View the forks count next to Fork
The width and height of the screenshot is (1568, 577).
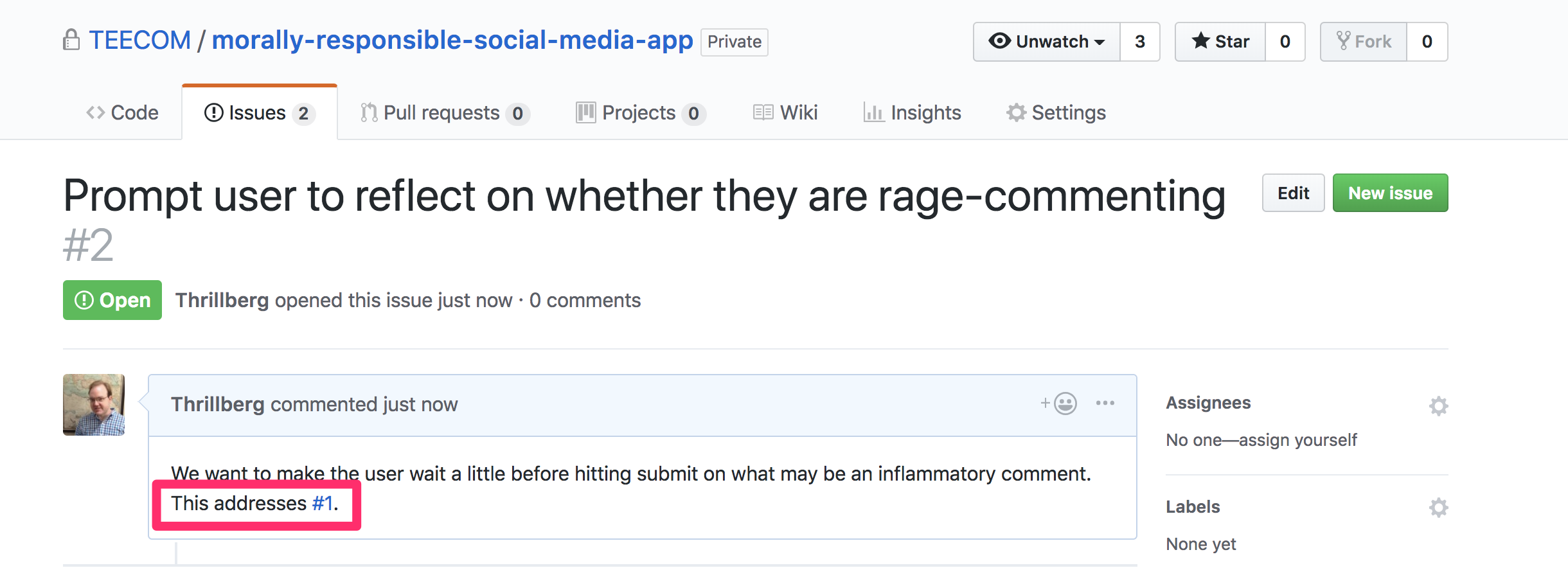pos(1427,42)
